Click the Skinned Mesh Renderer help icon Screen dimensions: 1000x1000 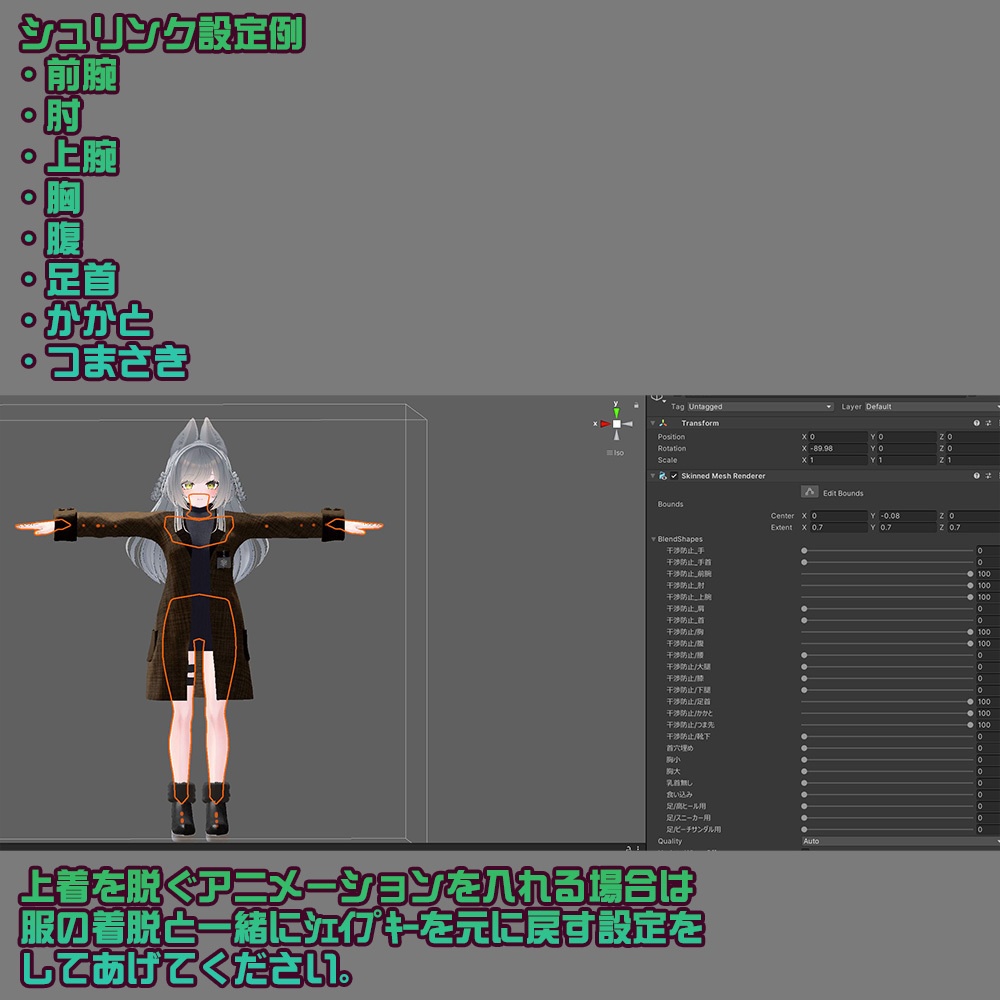976,476
